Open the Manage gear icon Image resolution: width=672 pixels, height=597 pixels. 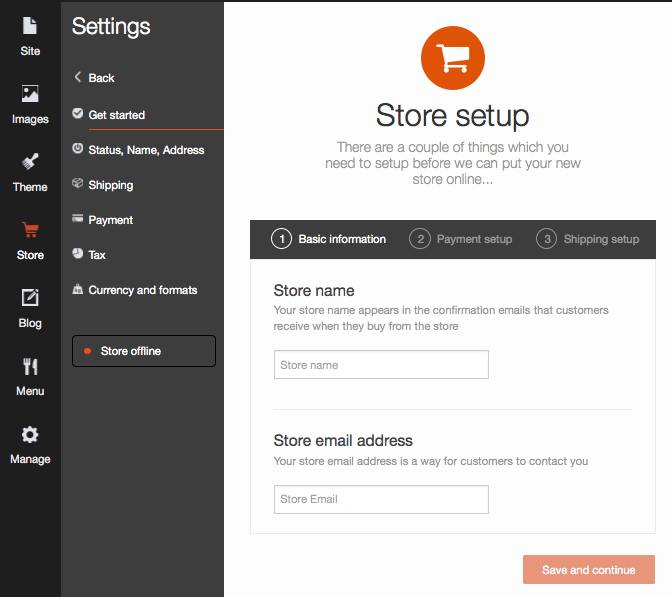[30, 435]
